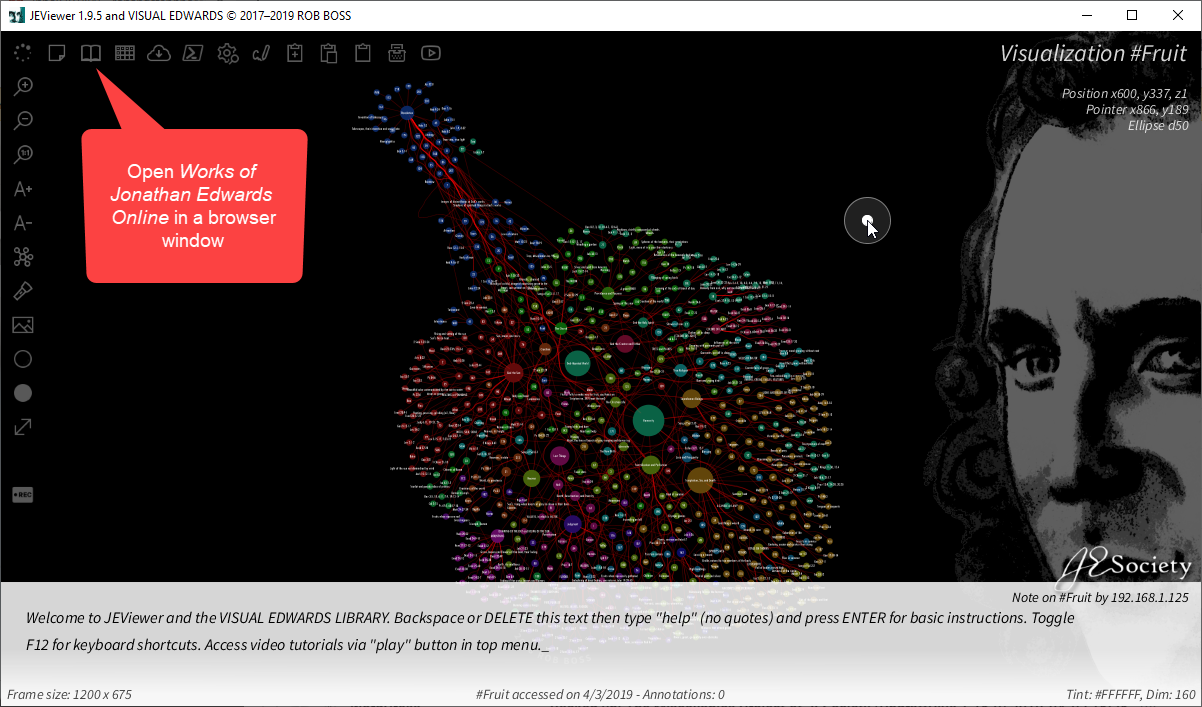
Task: Open the command prompt icon
Action: (193, 53)
